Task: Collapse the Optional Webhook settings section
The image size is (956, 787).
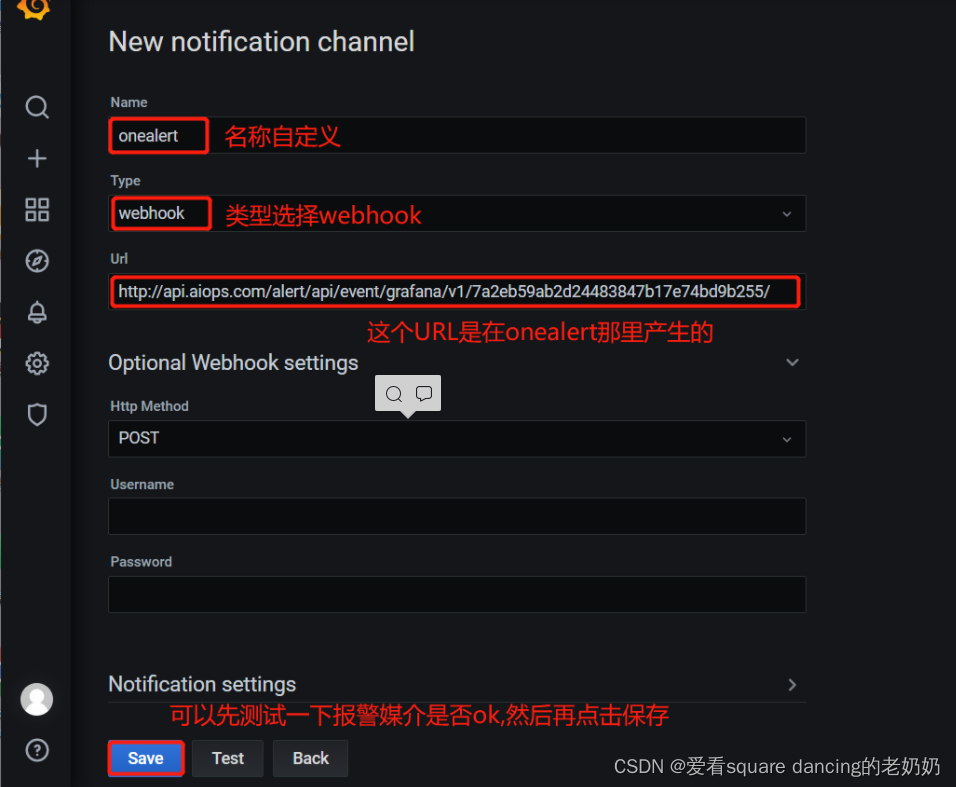Action: click(x=792, y=363)
